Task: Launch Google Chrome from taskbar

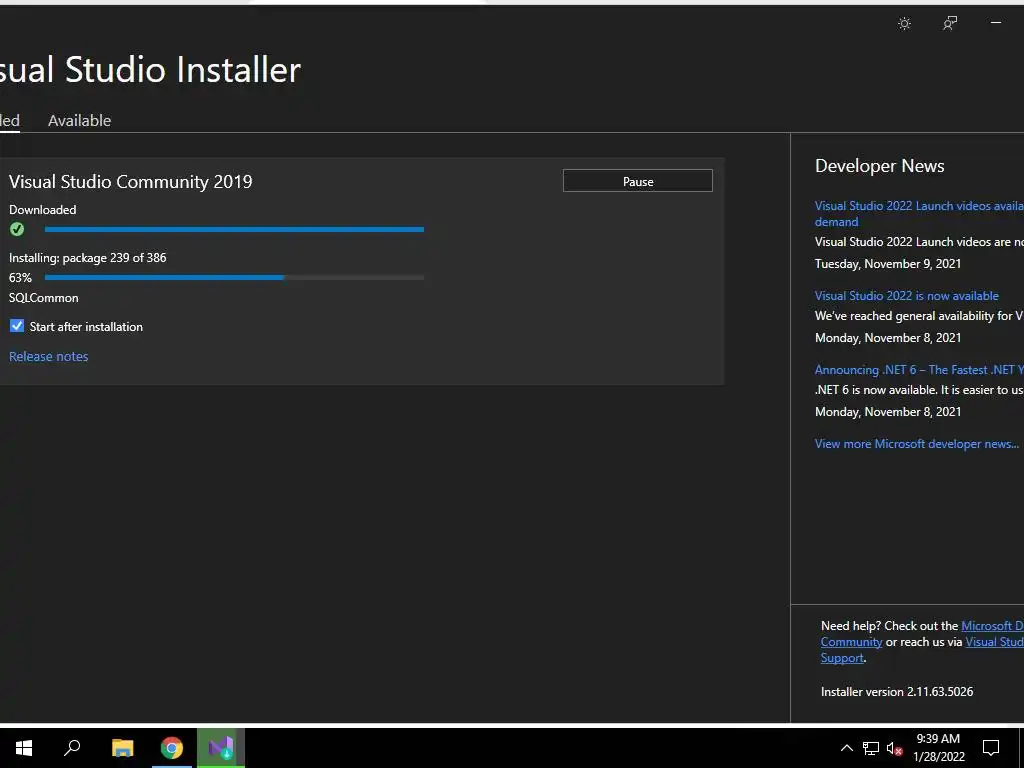Action: pyautogui.click(x=172, y=747)
